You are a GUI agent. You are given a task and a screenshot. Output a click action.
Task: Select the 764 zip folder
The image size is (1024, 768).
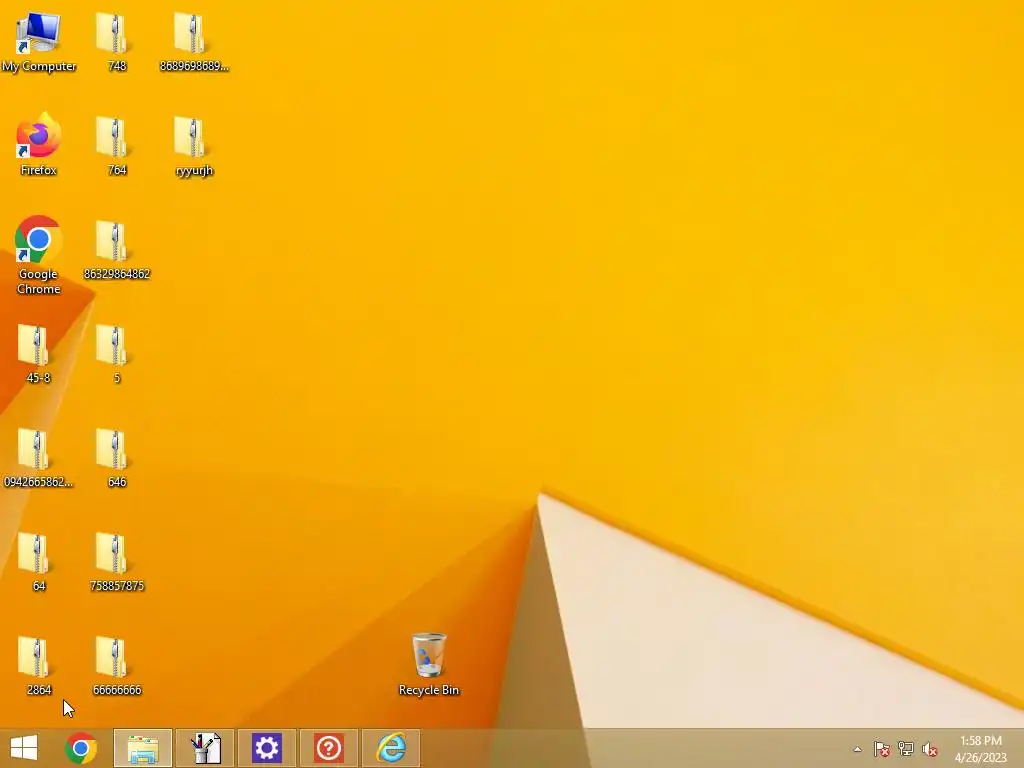tap(116, 146)
